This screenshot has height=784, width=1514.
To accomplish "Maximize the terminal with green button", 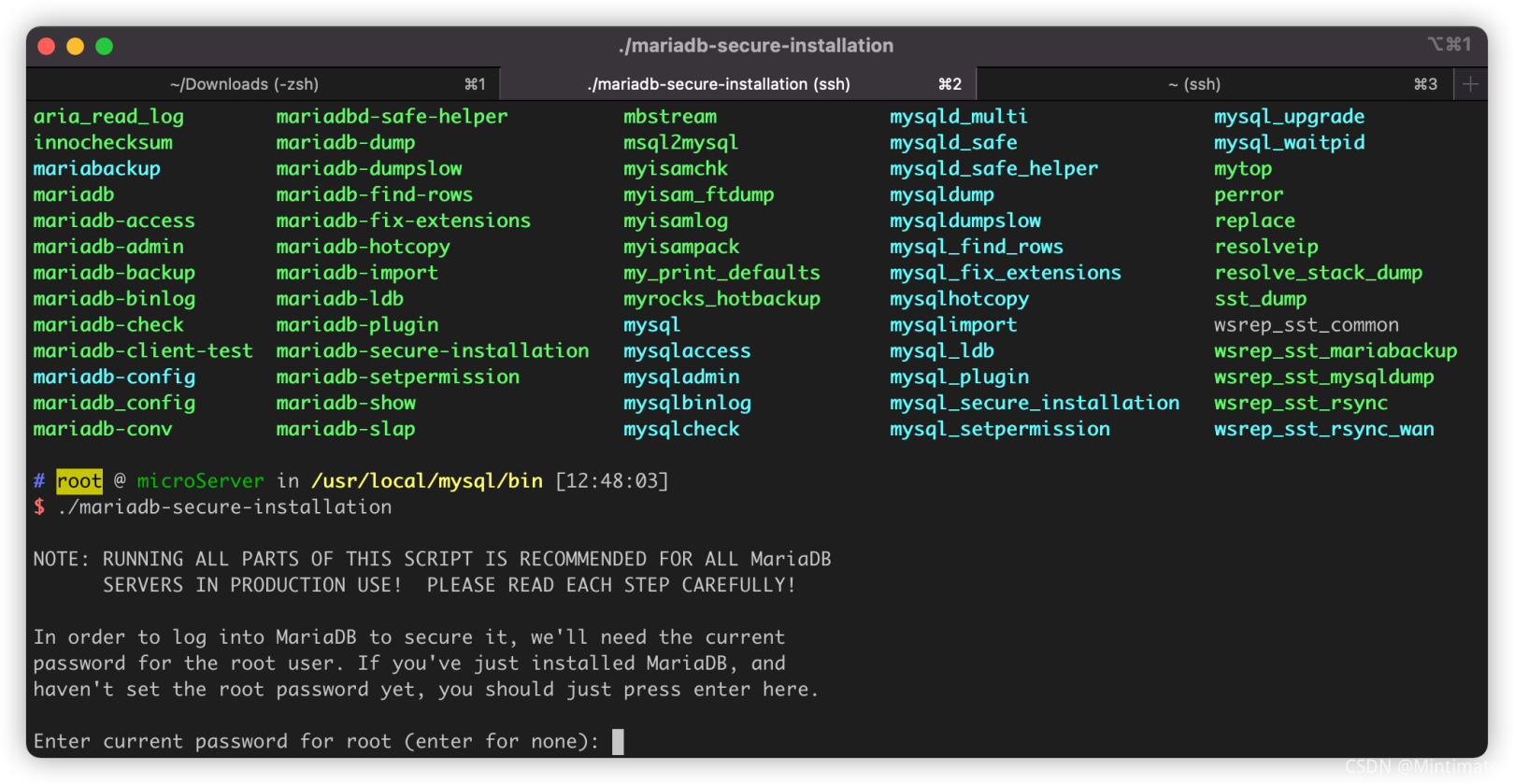I will (105, 46).
